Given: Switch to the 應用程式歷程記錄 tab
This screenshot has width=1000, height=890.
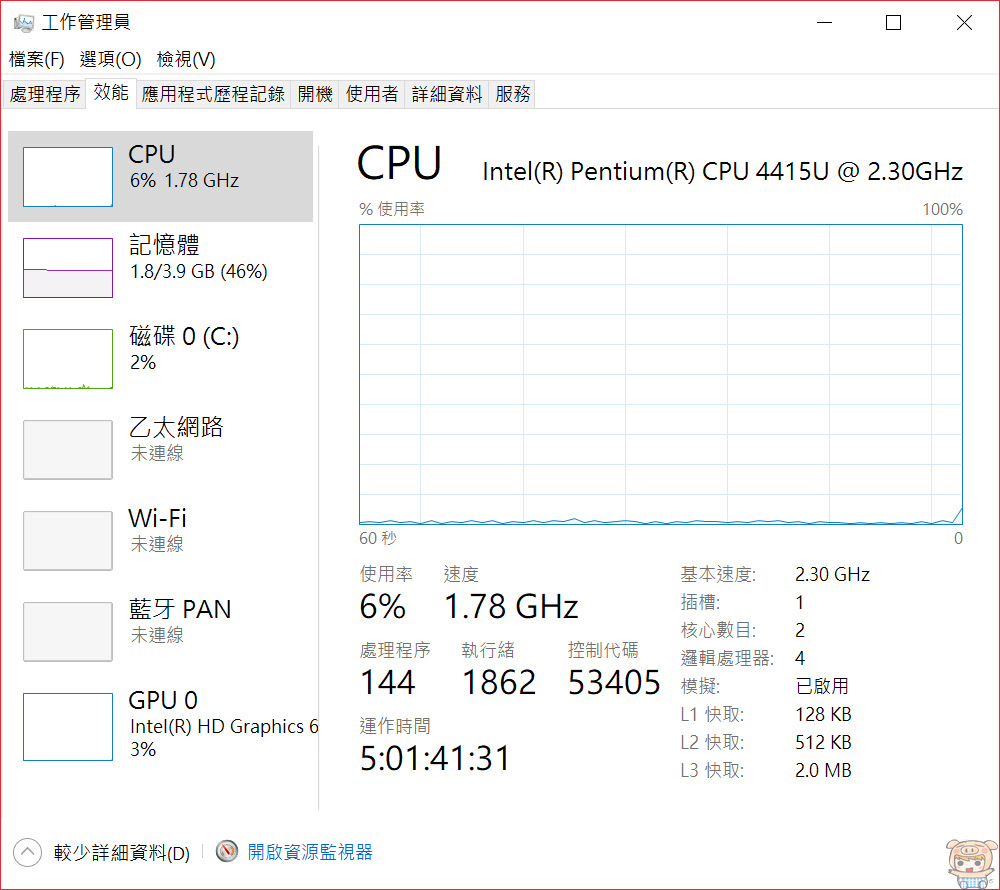Looking at the screenshot, I should coord(213,94).
